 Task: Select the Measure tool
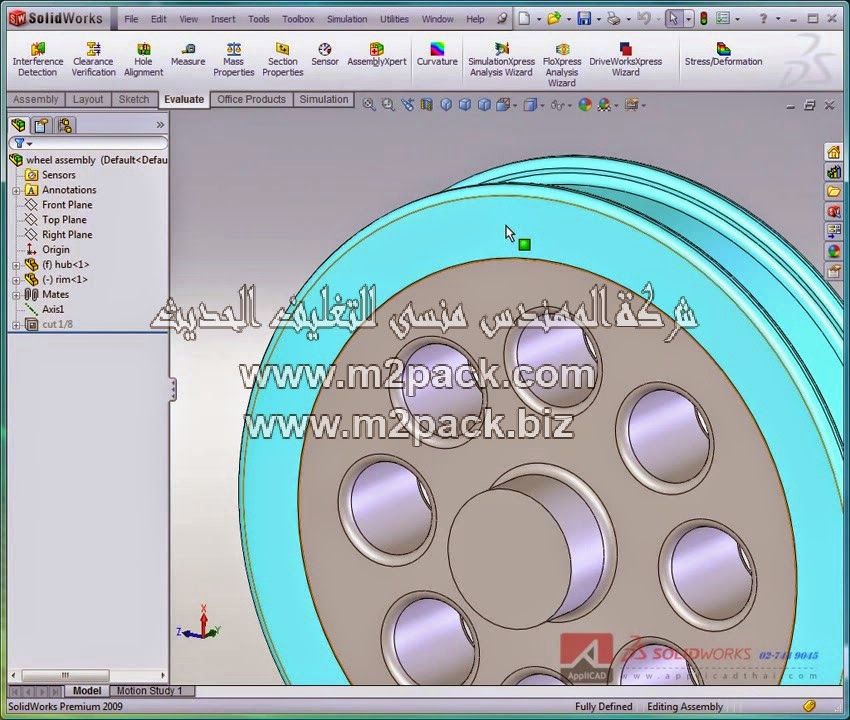[x=188, y=55]
